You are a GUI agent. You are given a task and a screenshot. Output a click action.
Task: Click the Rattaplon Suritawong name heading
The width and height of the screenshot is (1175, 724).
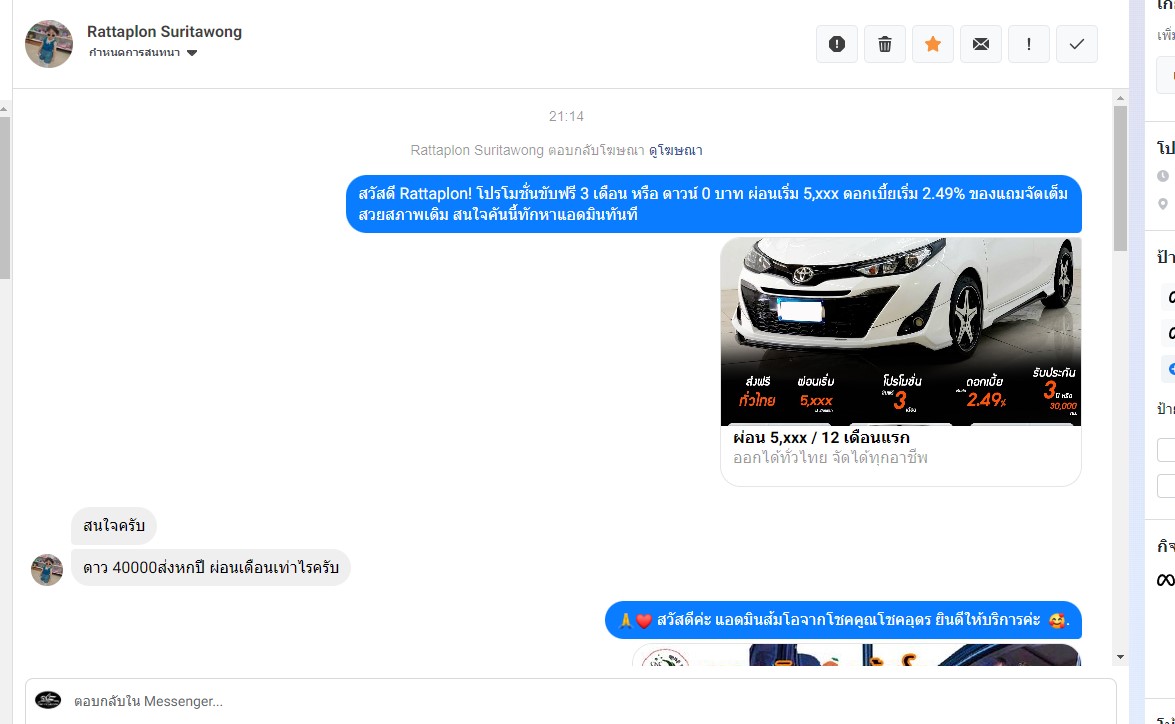164,31
